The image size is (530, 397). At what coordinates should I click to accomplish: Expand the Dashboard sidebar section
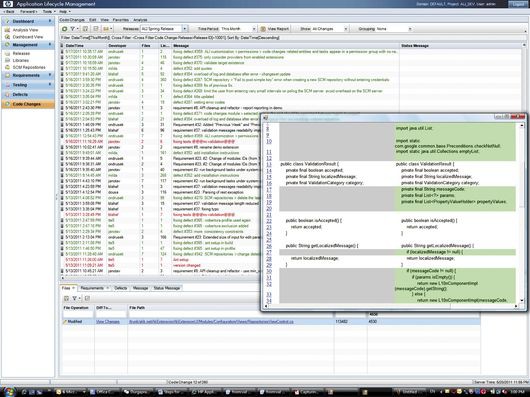point(50,21)
